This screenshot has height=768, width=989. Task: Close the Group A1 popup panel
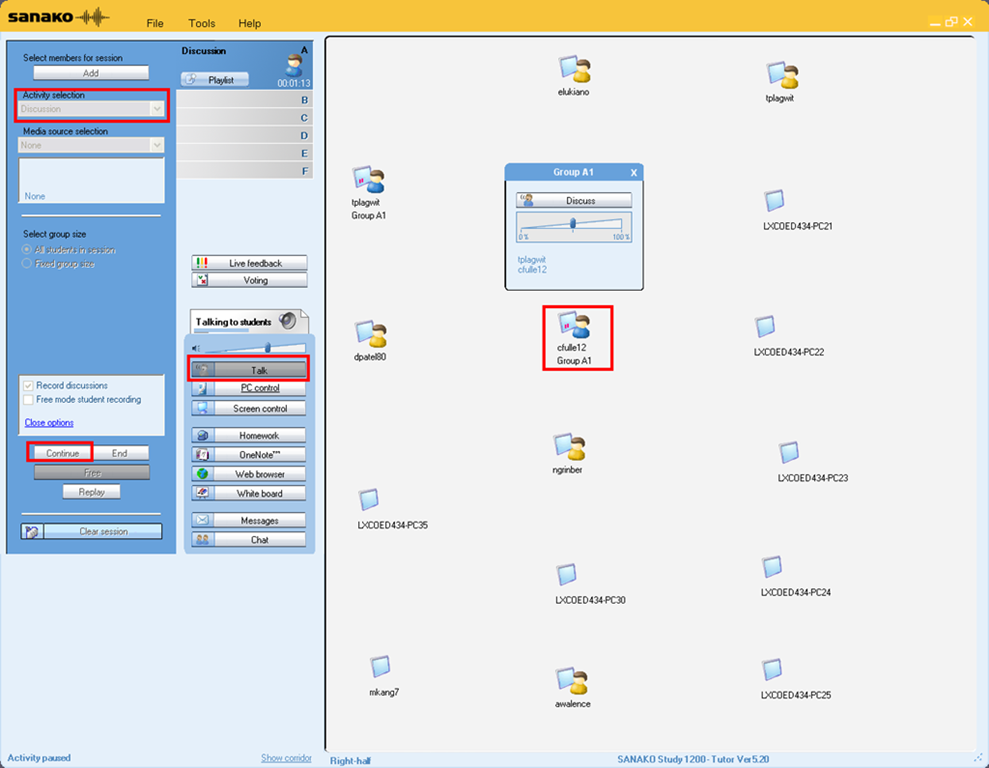[x=633, y=173]
